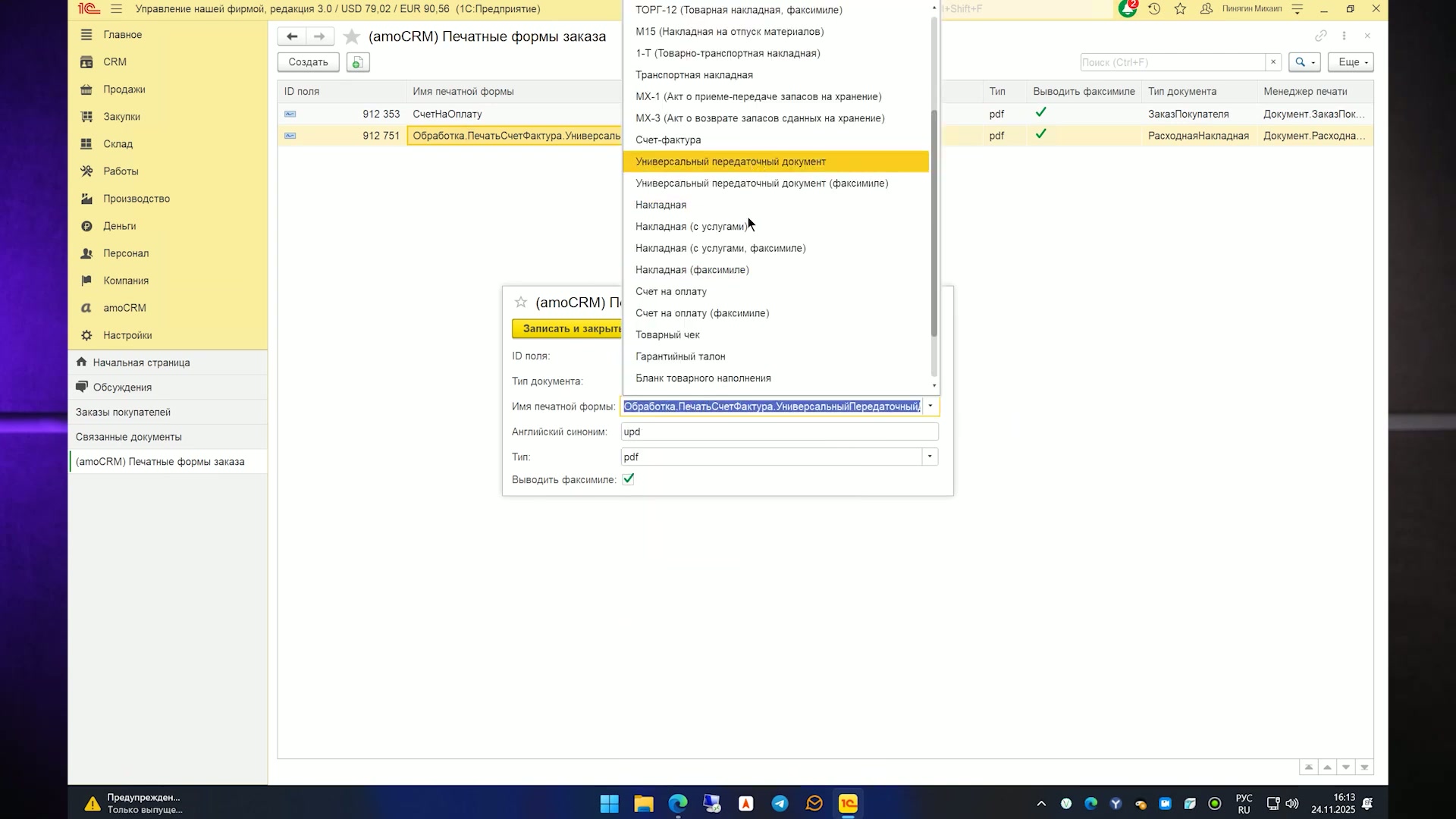Click the Создать button
Viewport: 1456px width, 819px height.
(x=308, y=62)
